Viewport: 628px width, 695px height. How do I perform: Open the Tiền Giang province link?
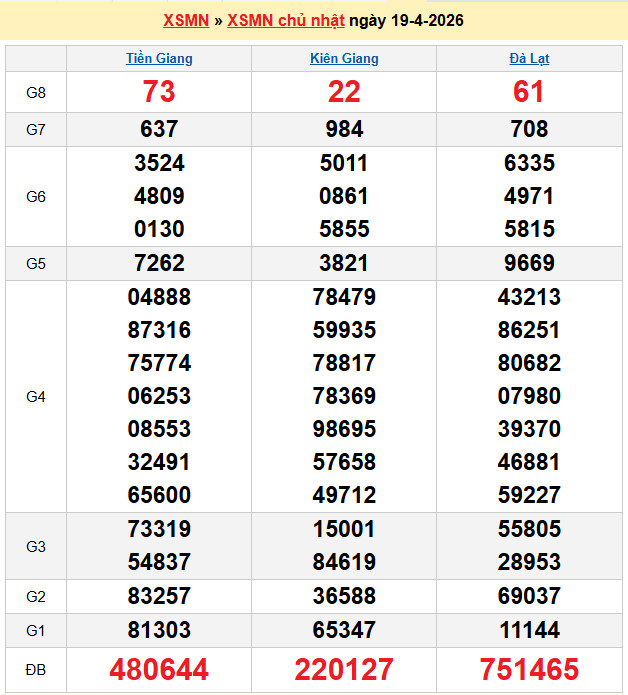click(159, 58)
